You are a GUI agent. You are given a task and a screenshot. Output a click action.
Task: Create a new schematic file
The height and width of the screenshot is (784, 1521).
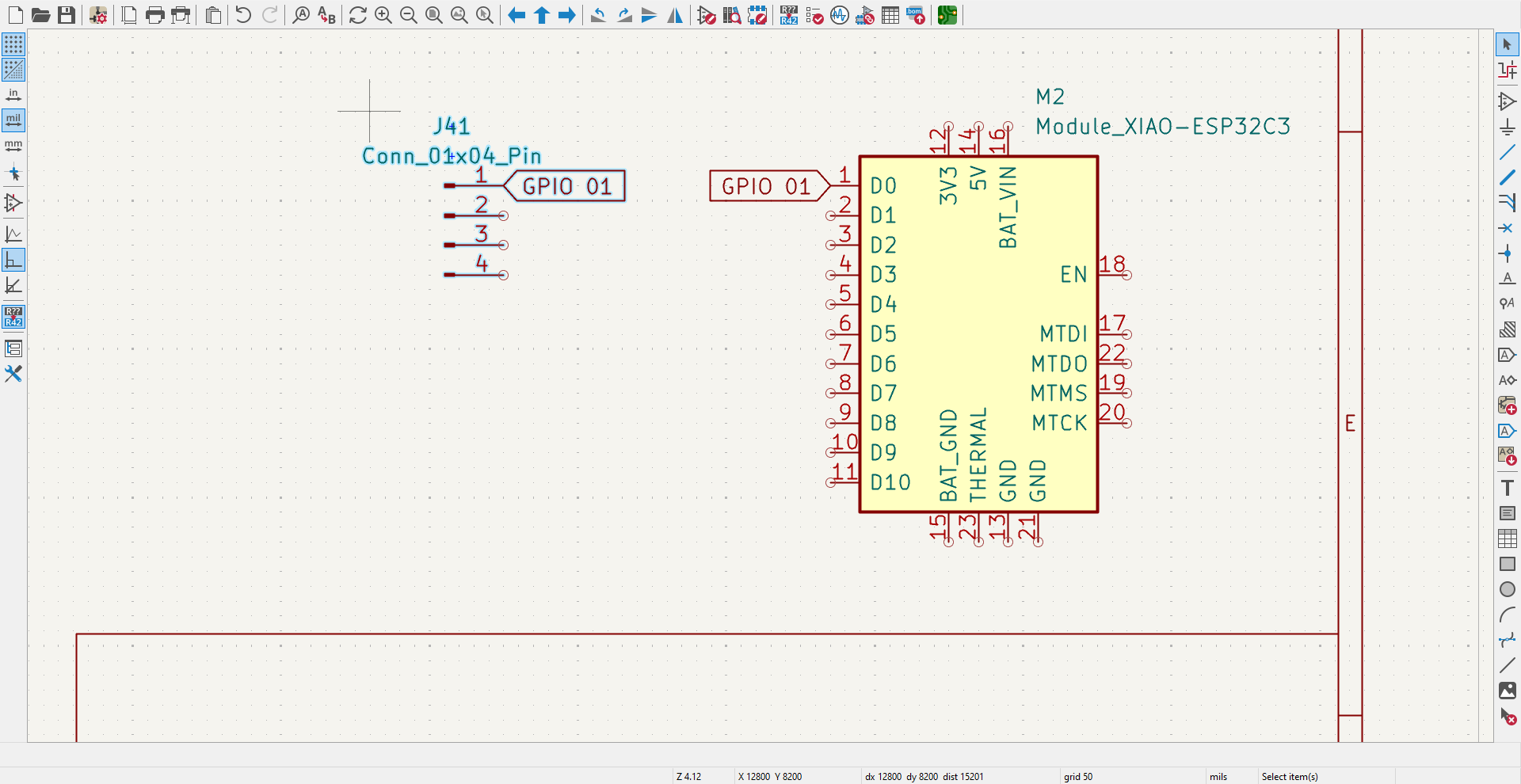pyautogui.click(x=16, y=15)
